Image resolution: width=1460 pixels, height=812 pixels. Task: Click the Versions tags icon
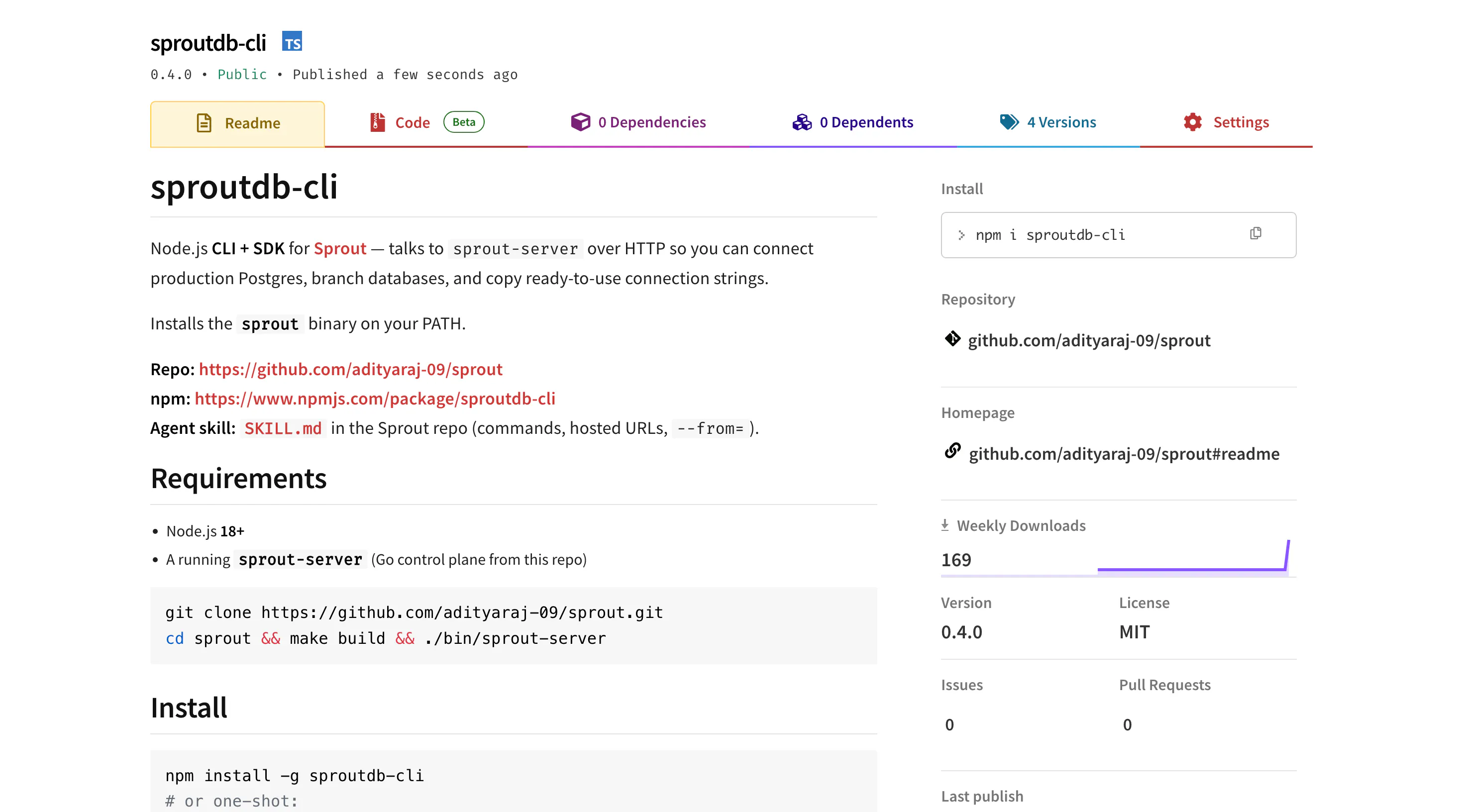(x=1010, y=122)
